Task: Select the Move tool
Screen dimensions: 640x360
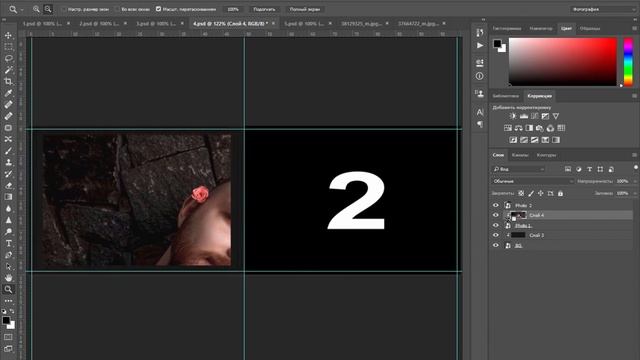Action: (x=8, y=36)
